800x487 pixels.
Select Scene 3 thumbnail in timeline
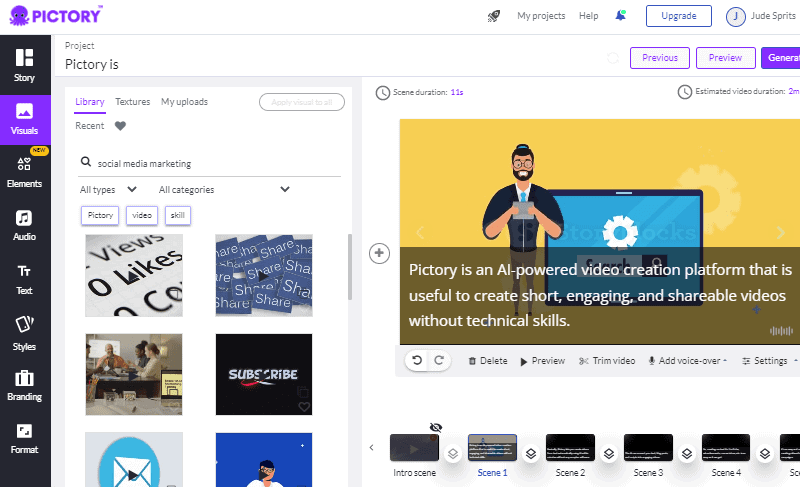tap(648, 448)
